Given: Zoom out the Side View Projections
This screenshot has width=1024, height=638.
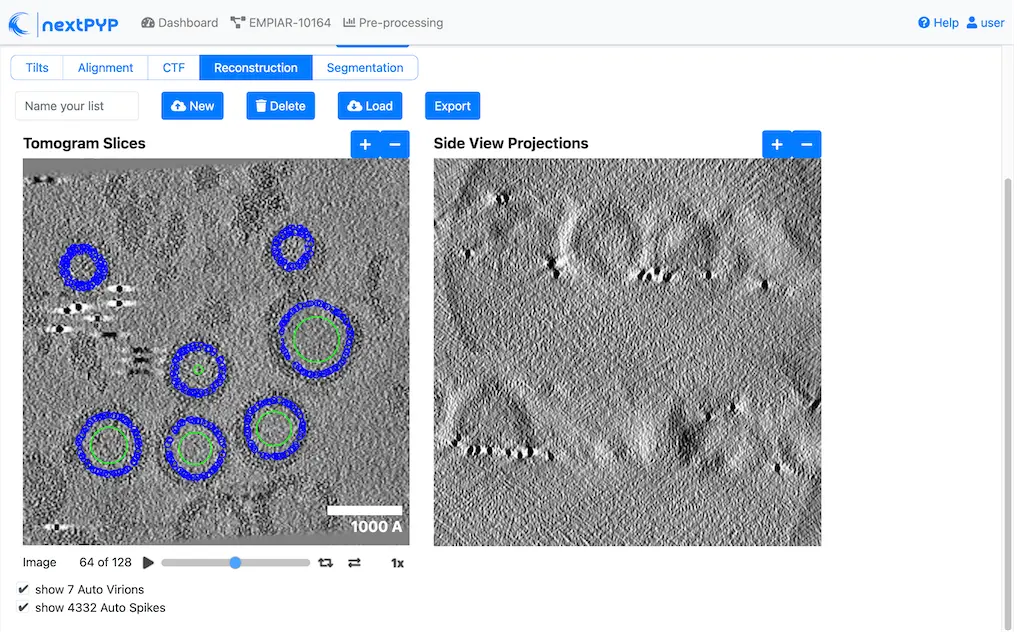Looking at the screenshot, I should 806,145.
